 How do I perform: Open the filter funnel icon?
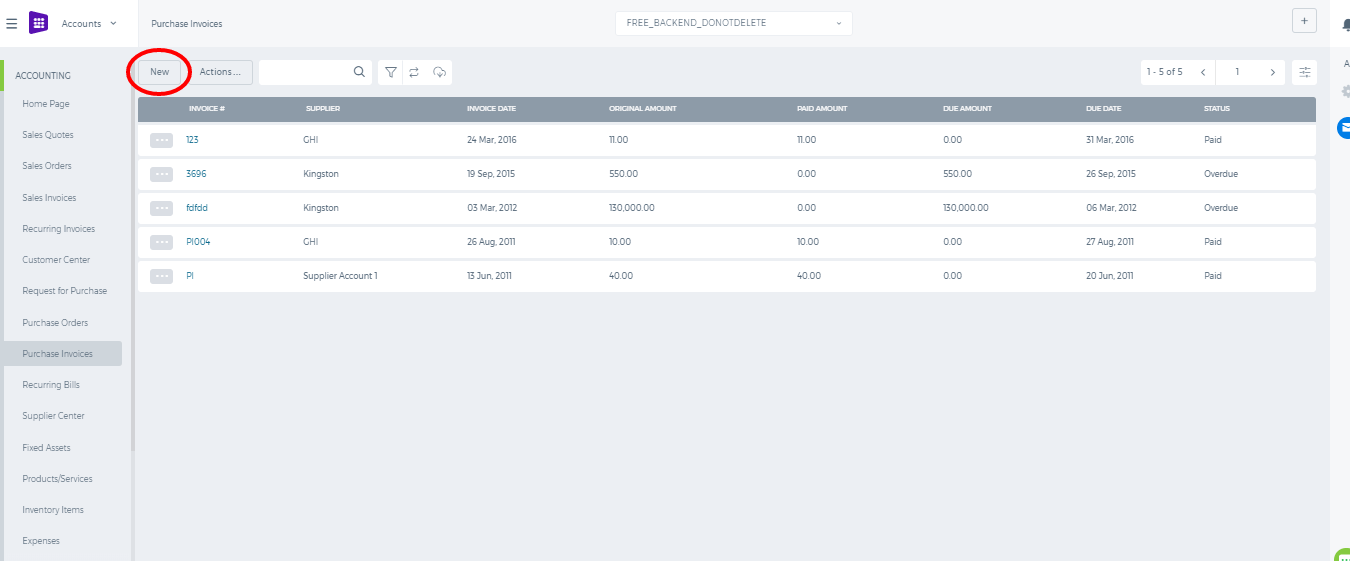(x=391, y=72)
